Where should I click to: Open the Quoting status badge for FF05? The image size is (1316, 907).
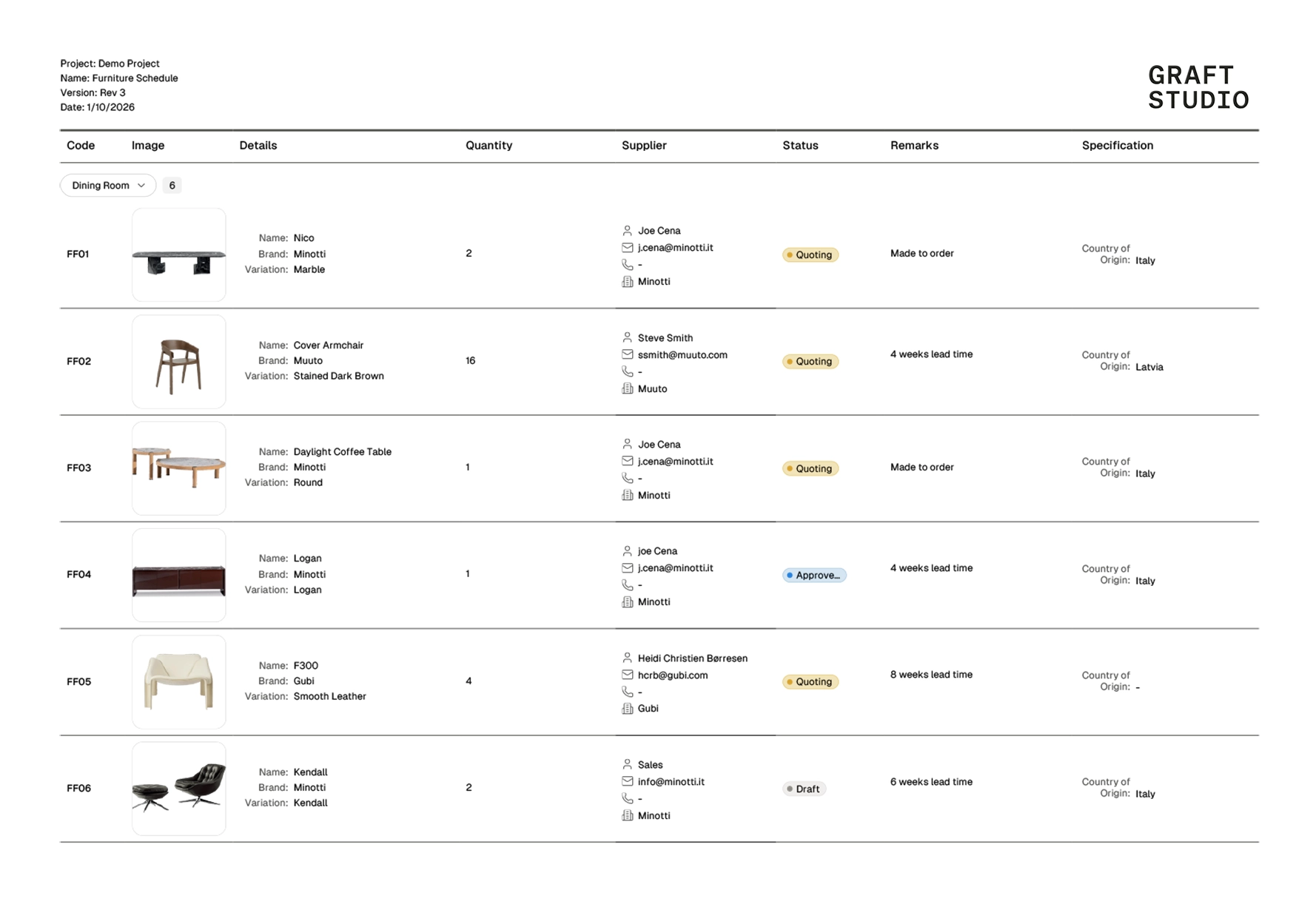pyautogui.click(x=810, y=681)
